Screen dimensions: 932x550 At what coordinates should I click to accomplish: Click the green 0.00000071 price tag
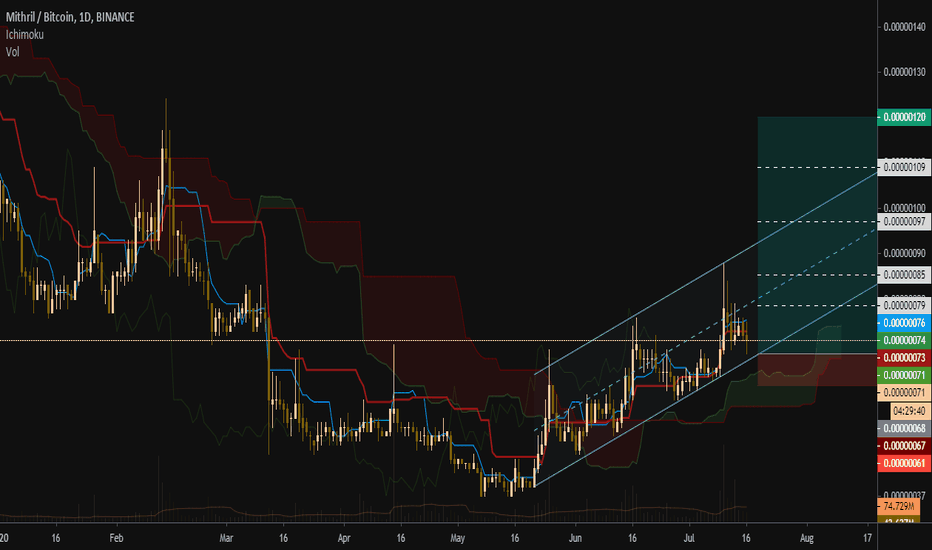tap(904, 375)
